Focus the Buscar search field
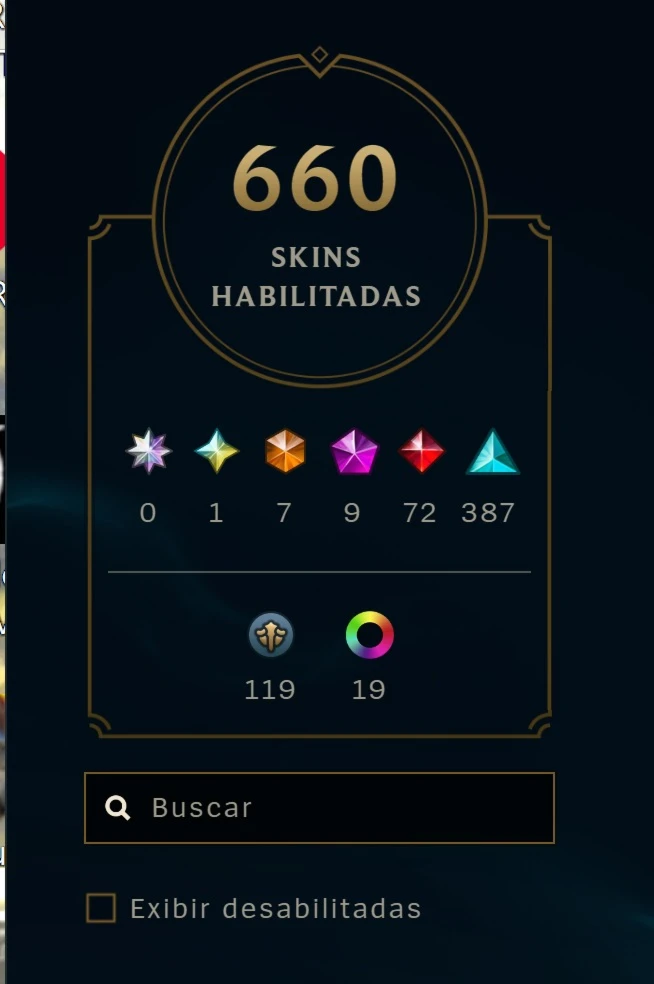The width and height of the screenshot is (654, 984). pyautogui.click(x=319, y=808)
